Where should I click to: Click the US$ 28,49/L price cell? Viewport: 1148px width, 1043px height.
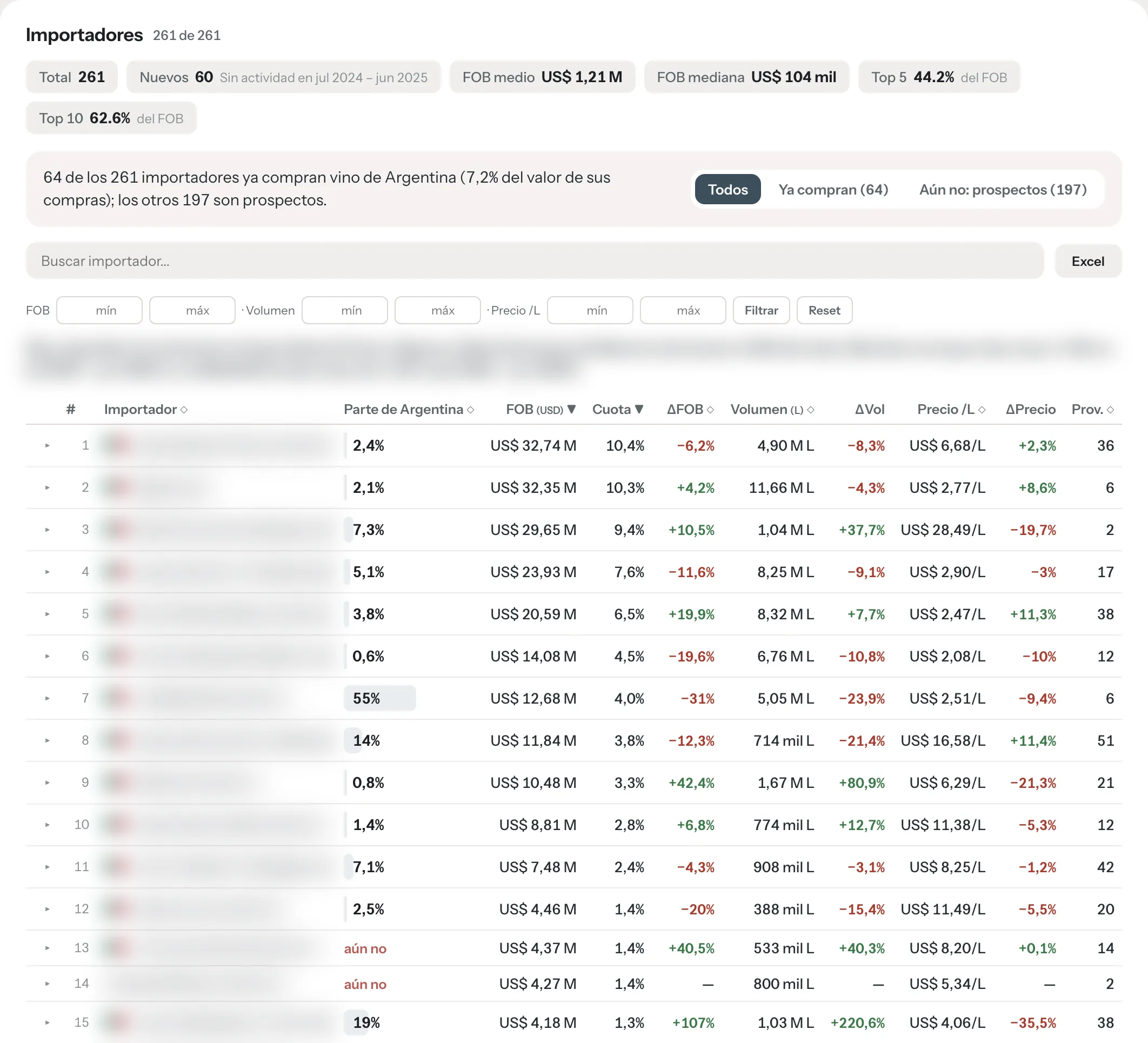[943, 530]
